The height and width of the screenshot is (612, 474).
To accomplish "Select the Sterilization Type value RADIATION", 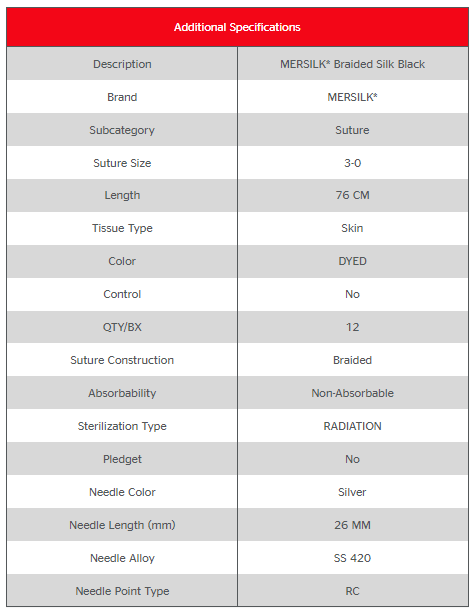I will coord(352,426).
